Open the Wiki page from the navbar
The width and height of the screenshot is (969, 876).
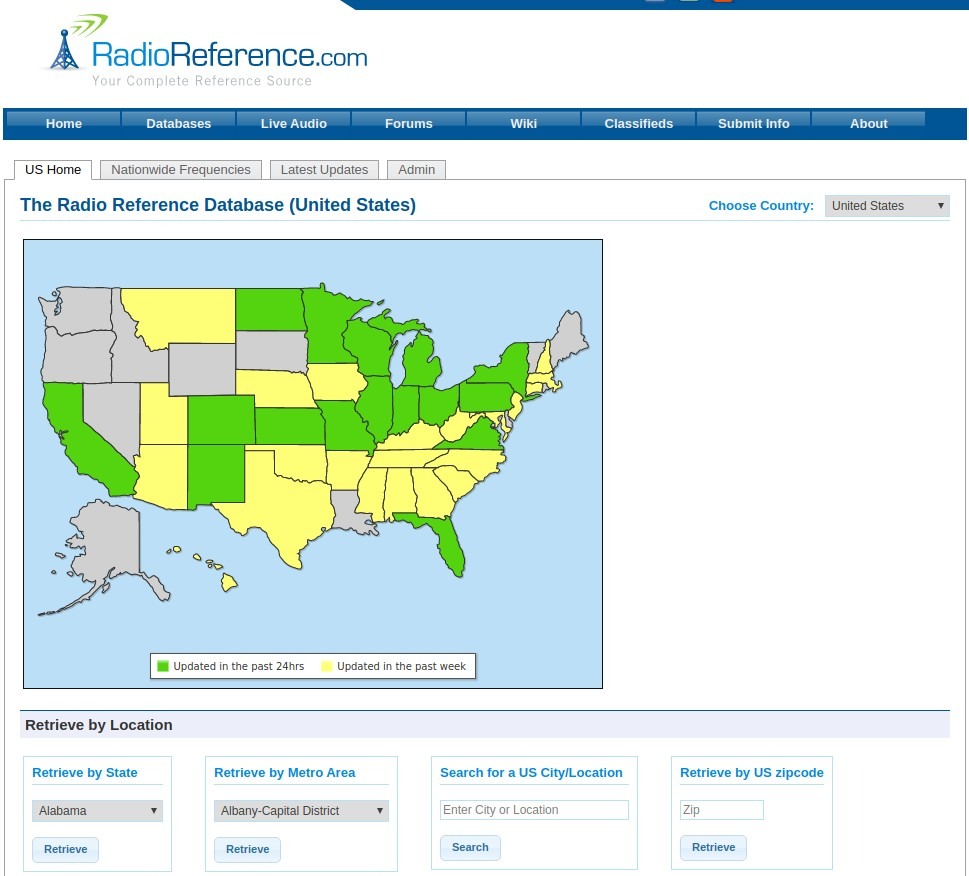[523, 123]
